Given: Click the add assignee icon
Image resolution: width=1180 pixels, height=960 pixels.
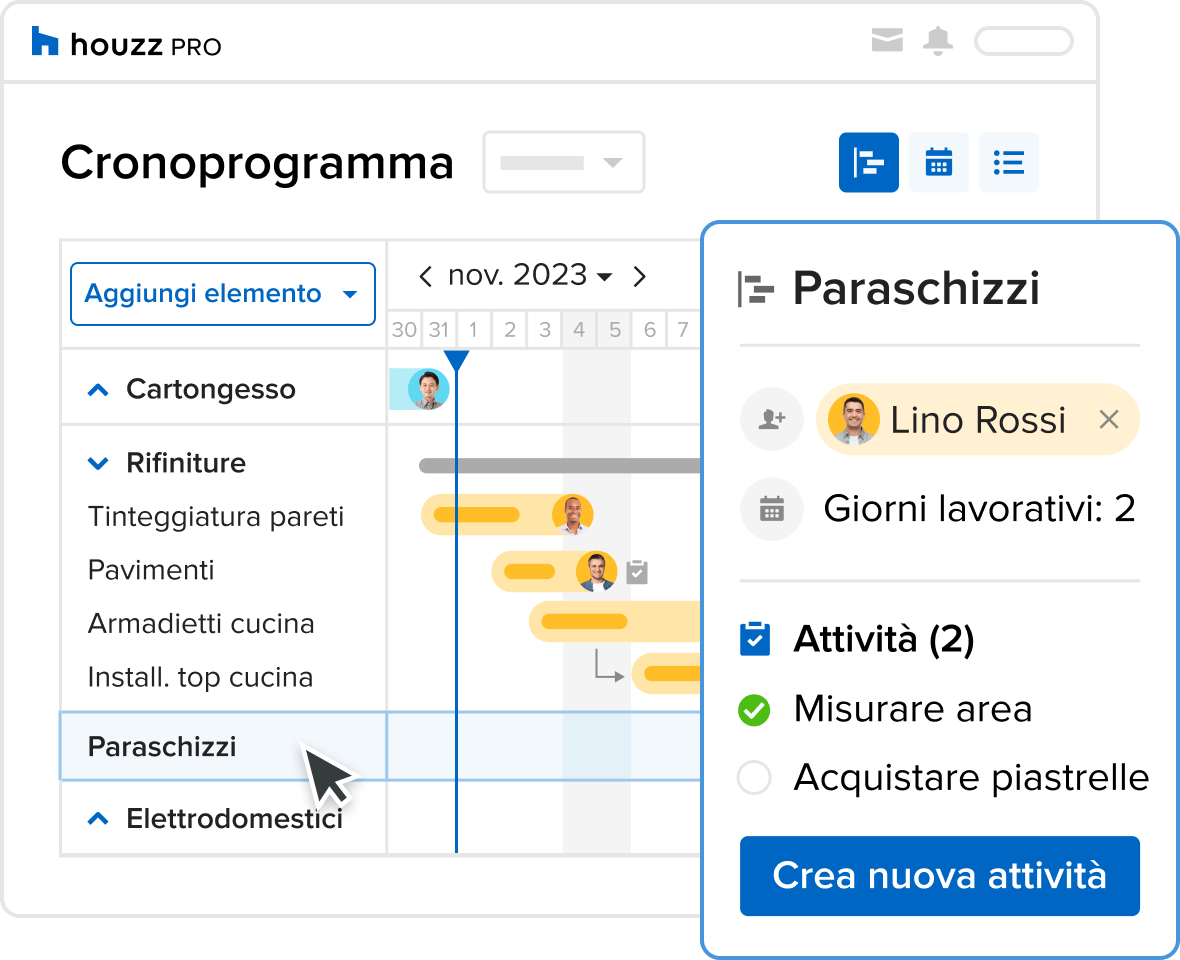Looking at the screenshot, I should (771, 420).
